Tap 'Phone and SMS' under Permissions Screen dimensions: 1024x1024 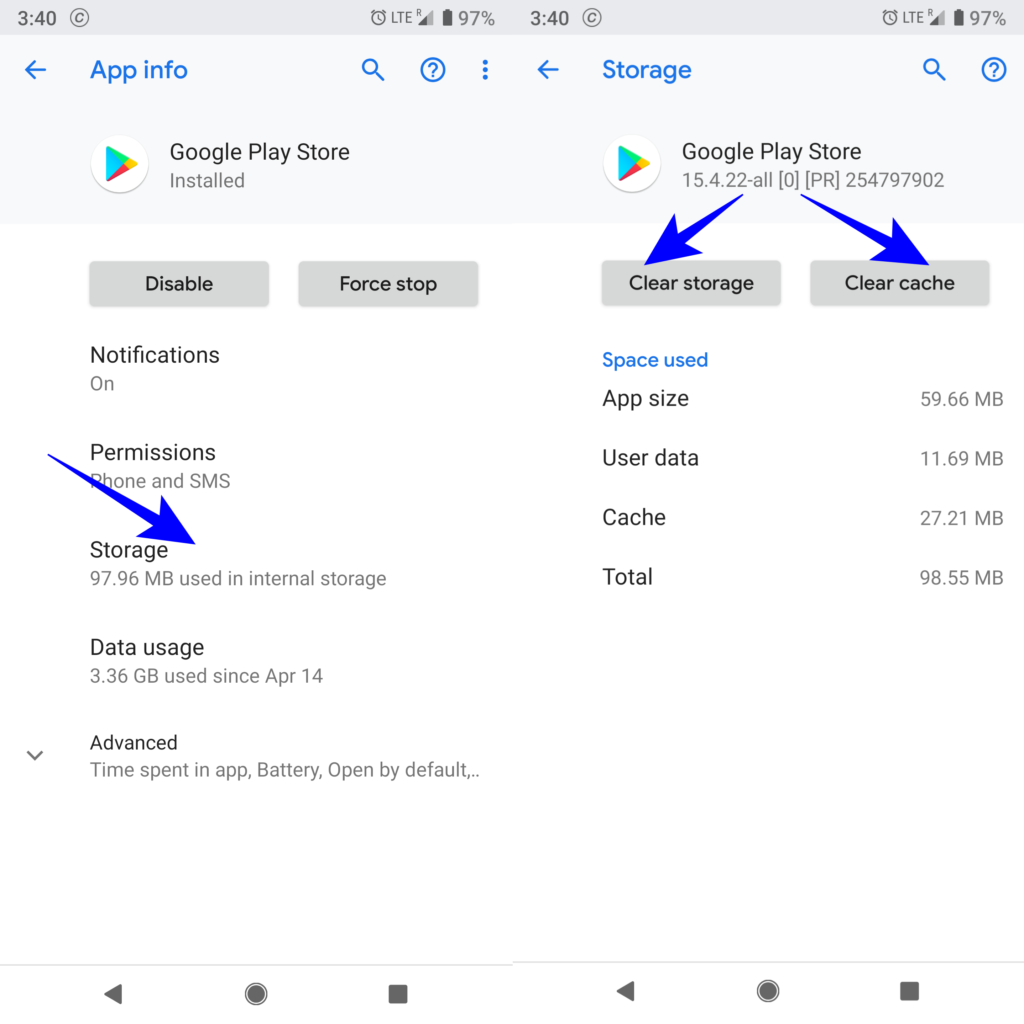160,481
